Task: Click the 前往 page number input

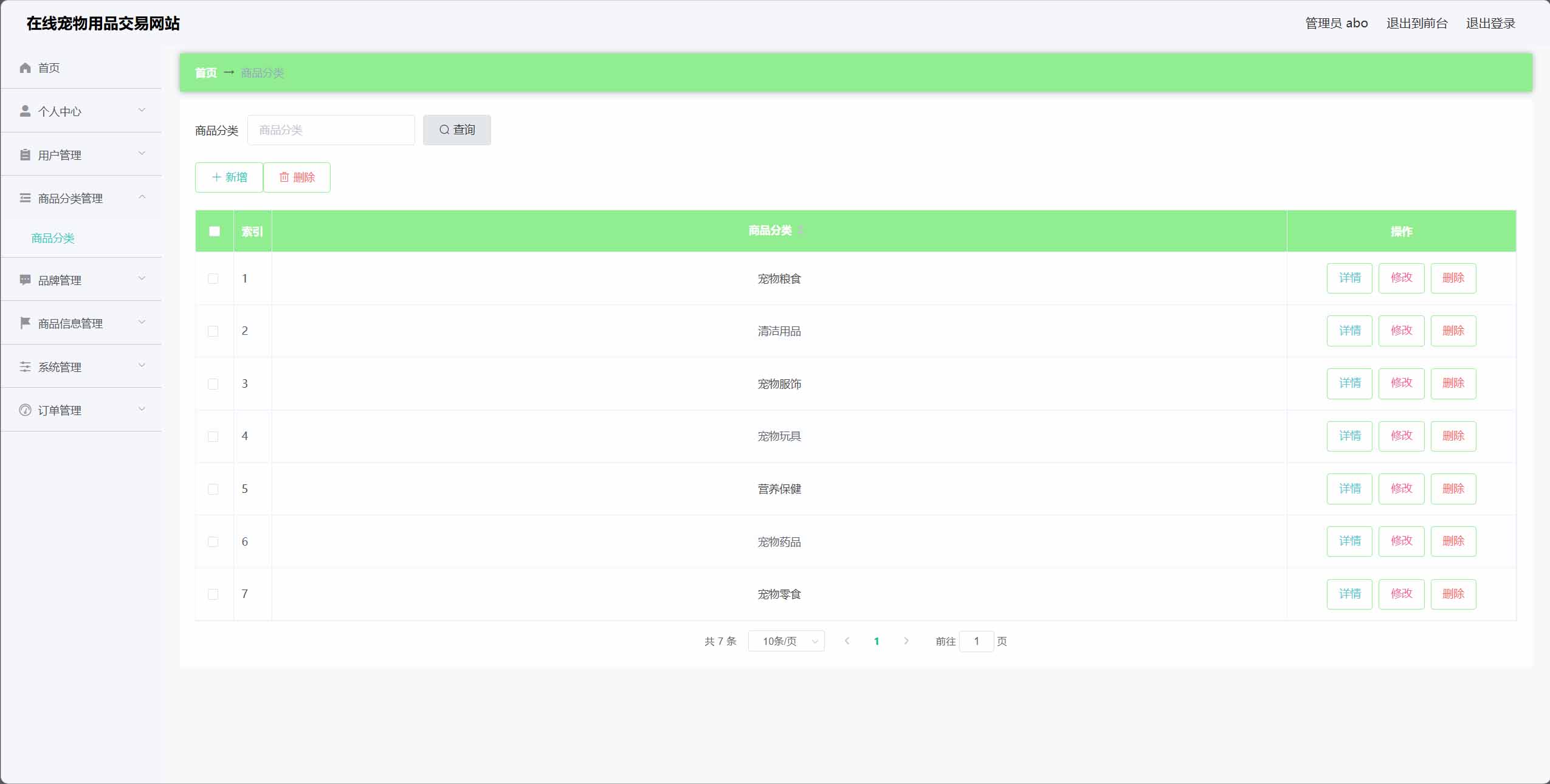Action: click(976, 641)
